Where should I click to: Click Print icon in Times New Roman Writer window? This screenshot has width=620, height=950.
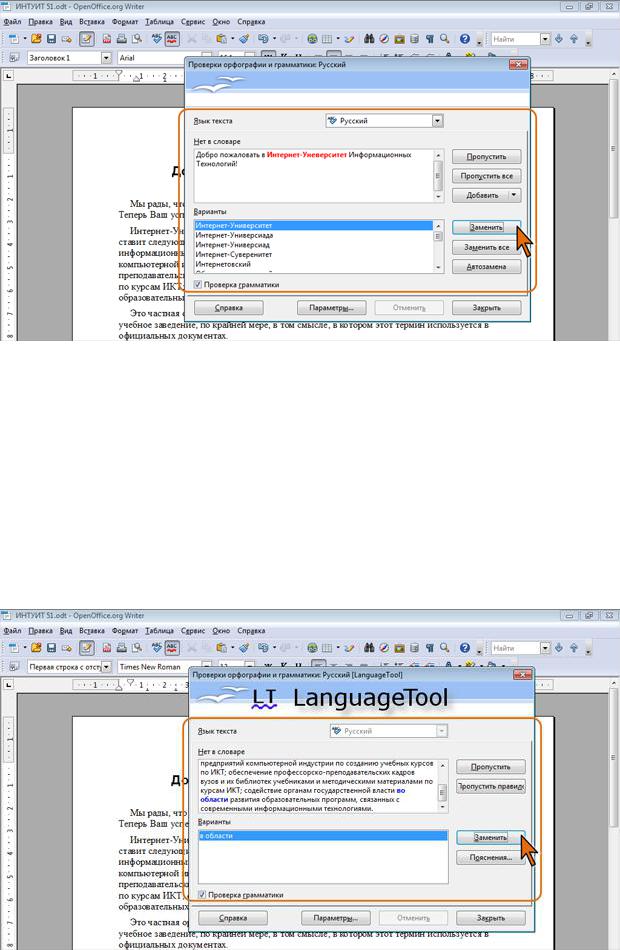(122, 648)
